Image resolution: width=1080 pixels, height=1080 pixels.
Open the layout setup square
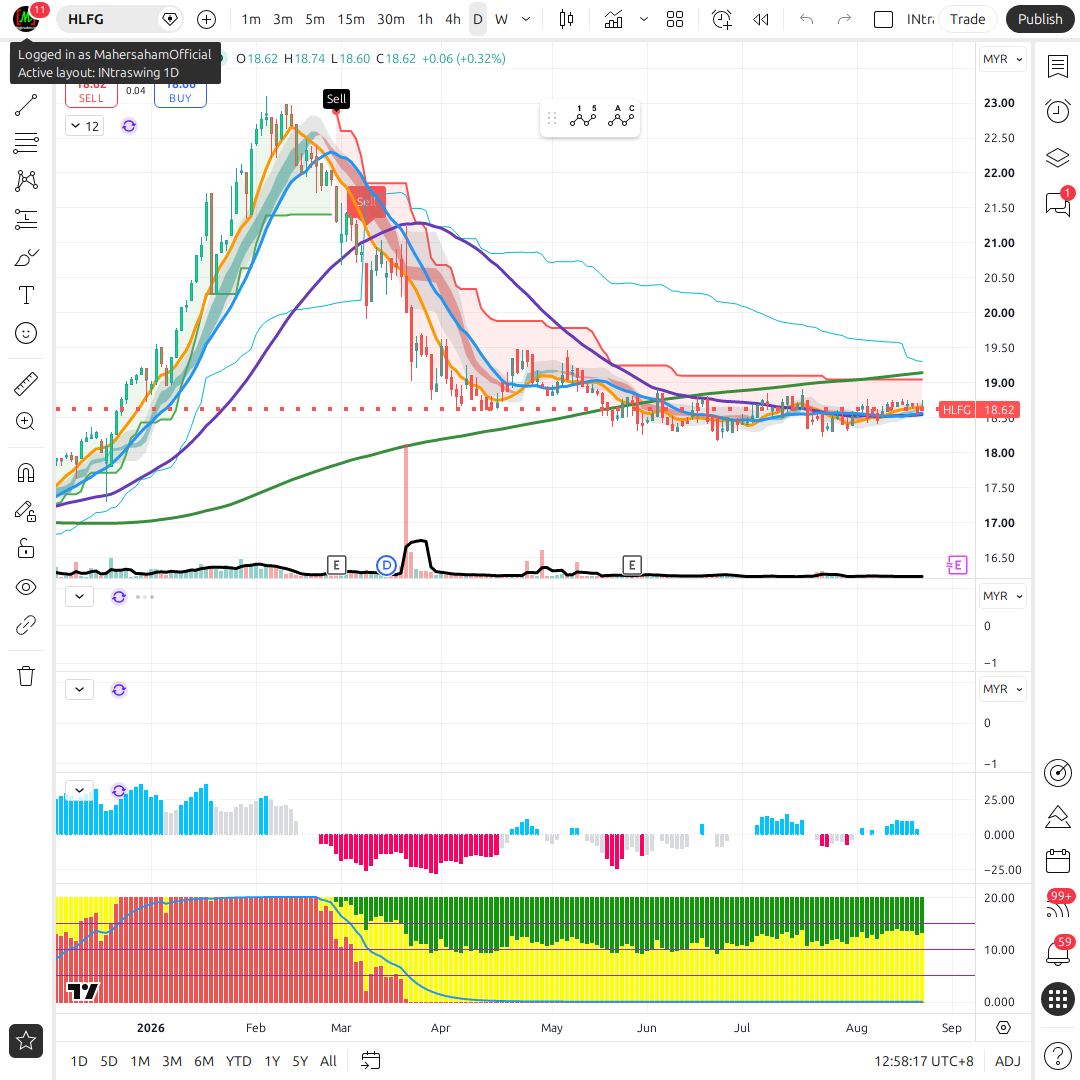883,19
